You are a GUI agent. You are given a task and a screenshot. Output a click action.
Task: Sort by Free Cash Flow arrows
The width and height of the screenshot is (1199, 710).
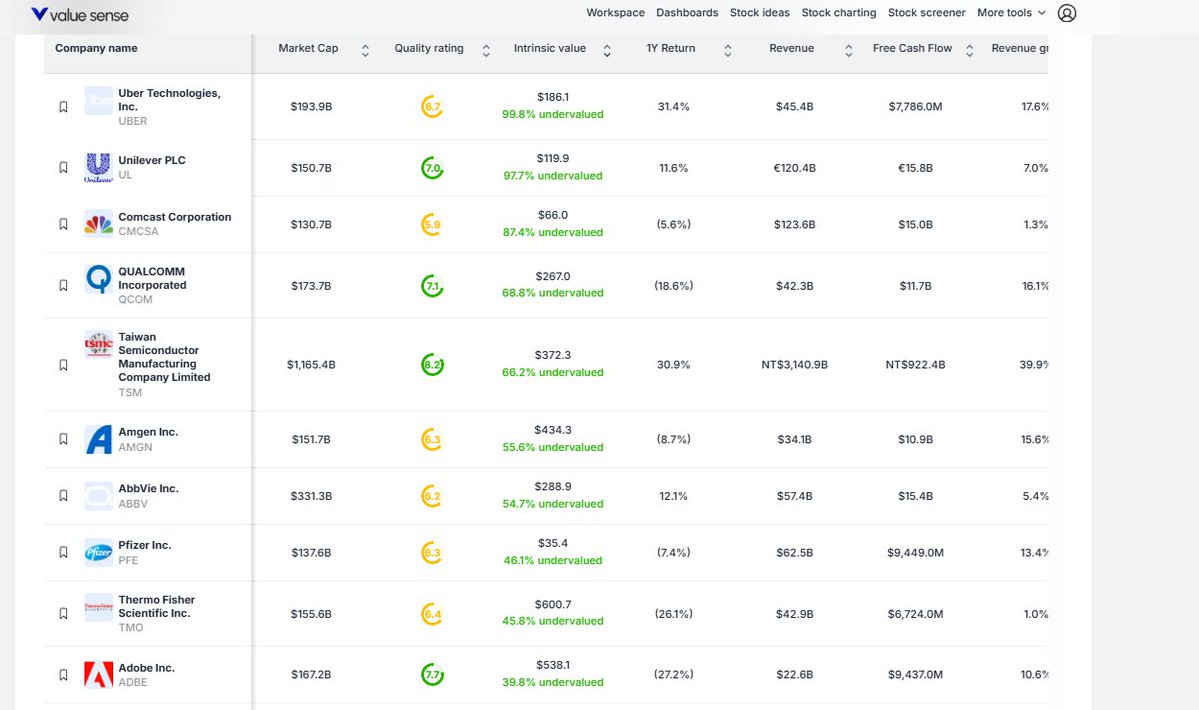click(969, 50)
